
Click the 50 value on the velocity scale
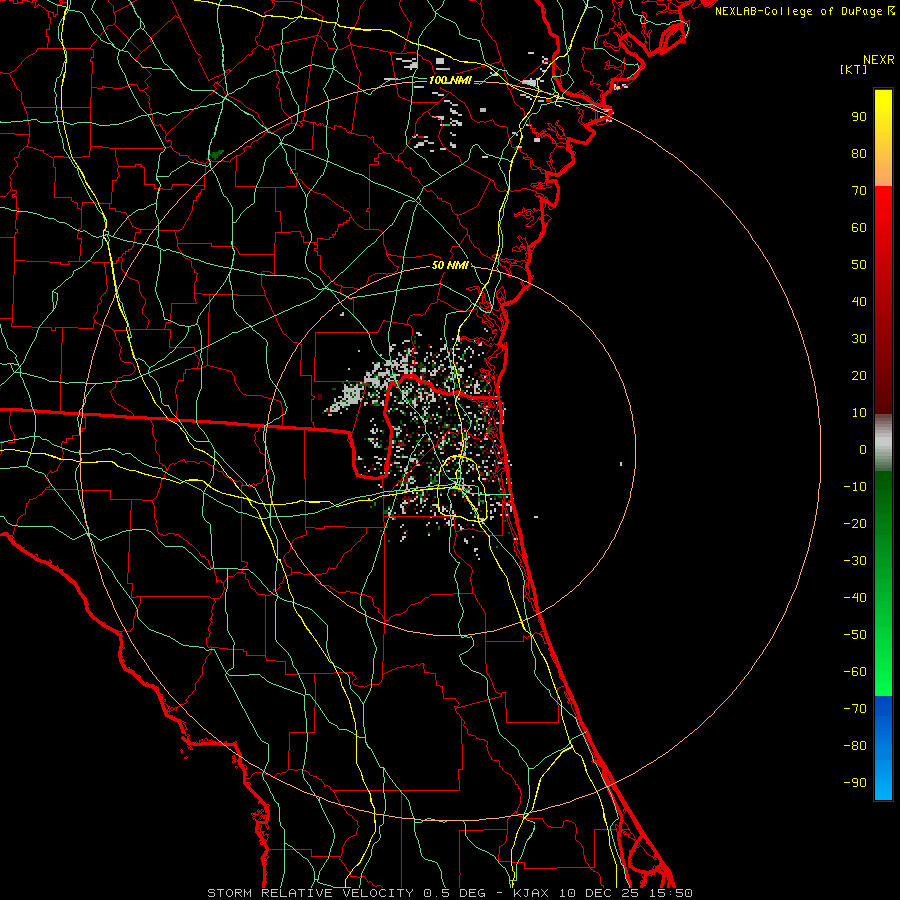click(859, 265)
